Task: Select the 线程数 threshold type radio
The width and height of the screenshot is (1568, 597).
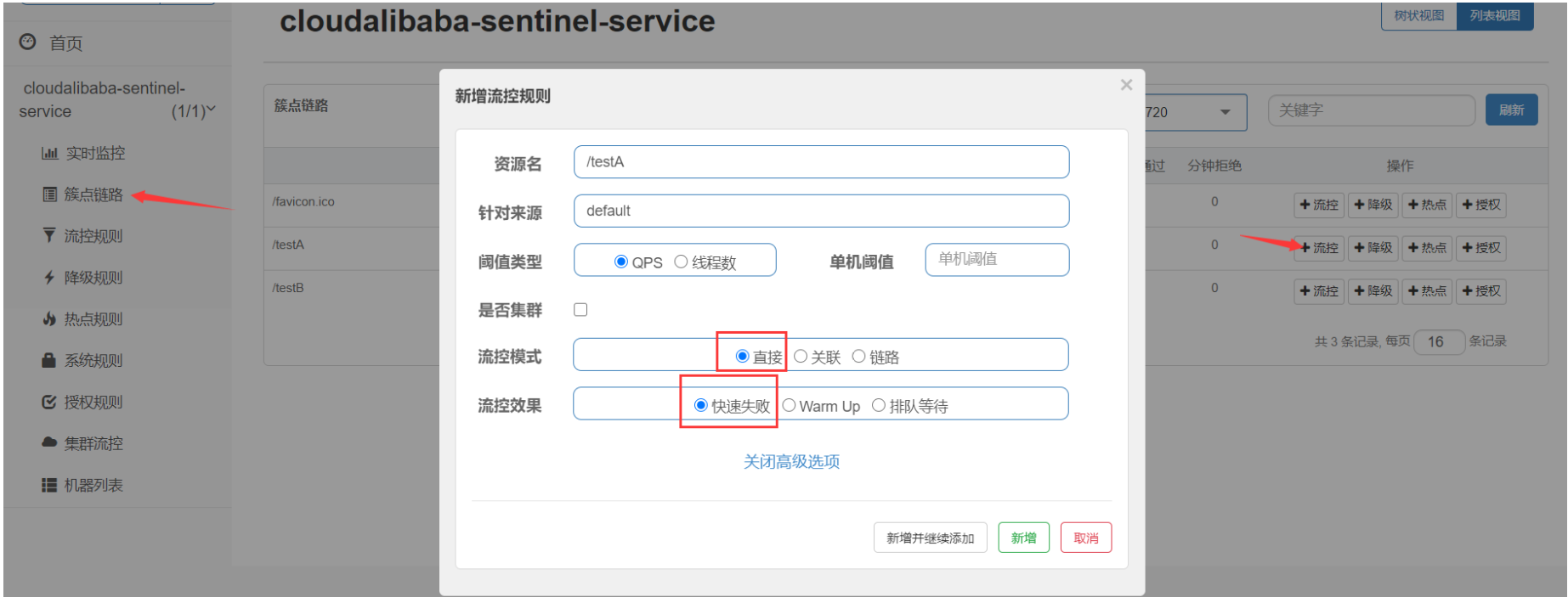Action: pyautogui.click(x=681, y=262)
